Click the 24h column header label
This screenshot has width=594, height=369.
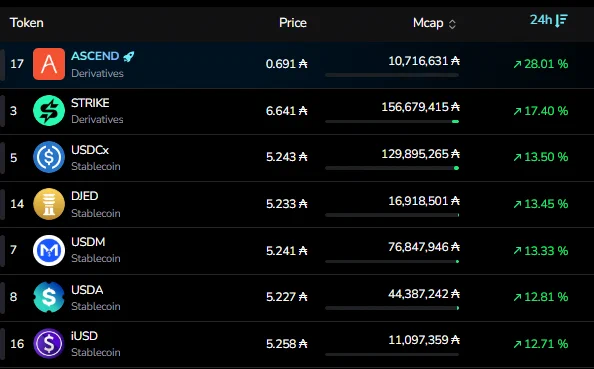(x=541, y=20)
